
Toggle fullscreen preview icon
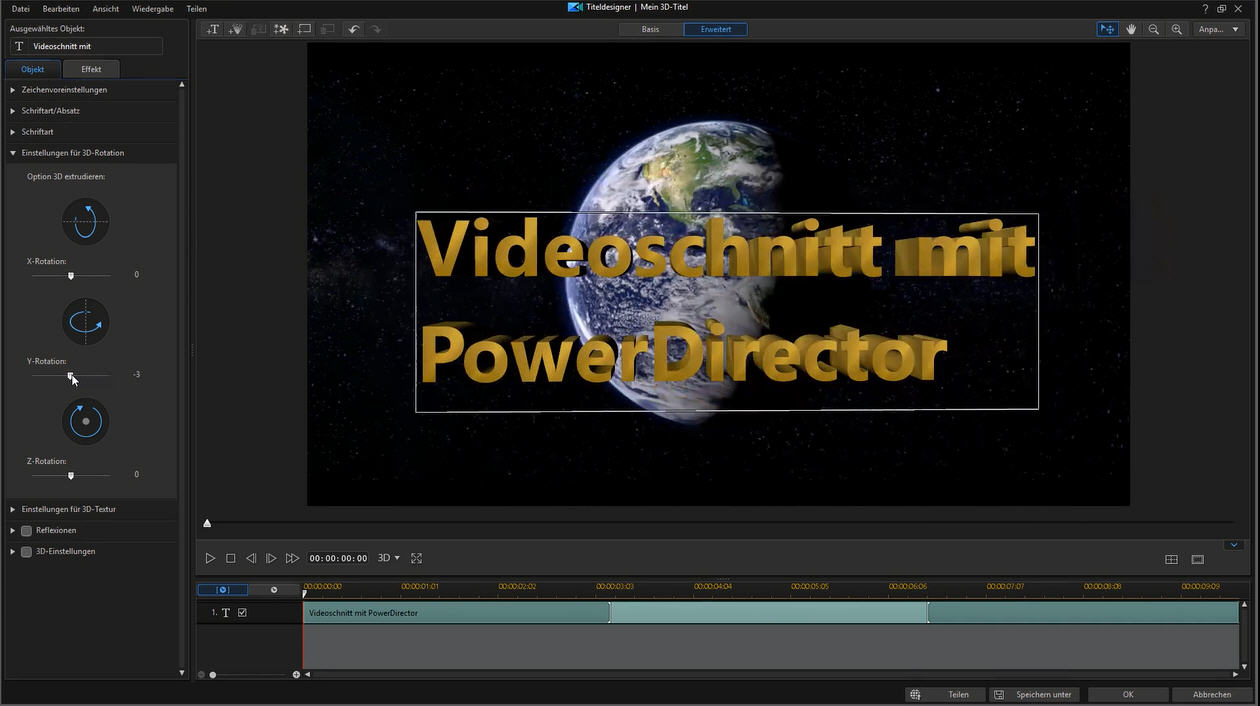coord(417,558)
